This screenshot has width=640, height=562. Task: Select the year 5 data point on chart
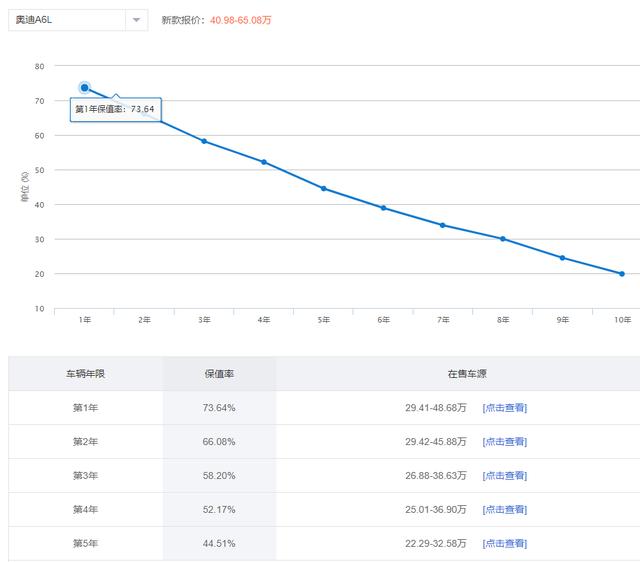[323, 189]
